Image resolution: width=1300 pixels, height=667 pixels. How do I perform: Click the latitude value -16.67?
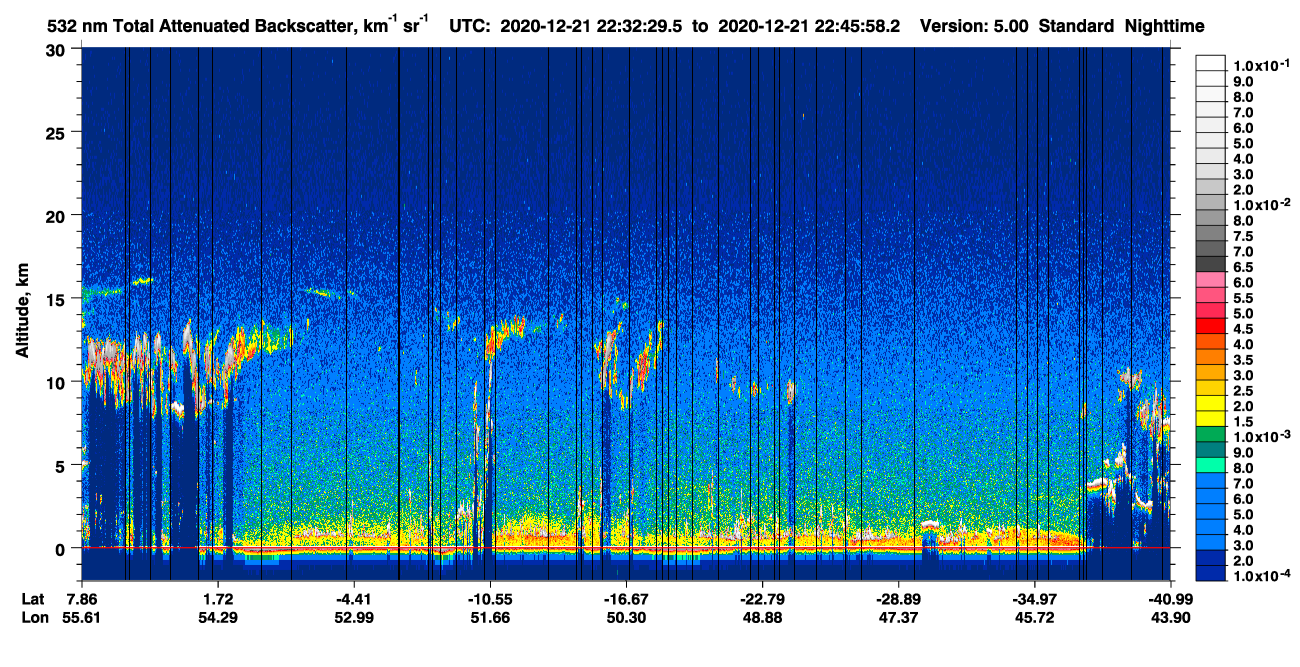coord(625,599)
